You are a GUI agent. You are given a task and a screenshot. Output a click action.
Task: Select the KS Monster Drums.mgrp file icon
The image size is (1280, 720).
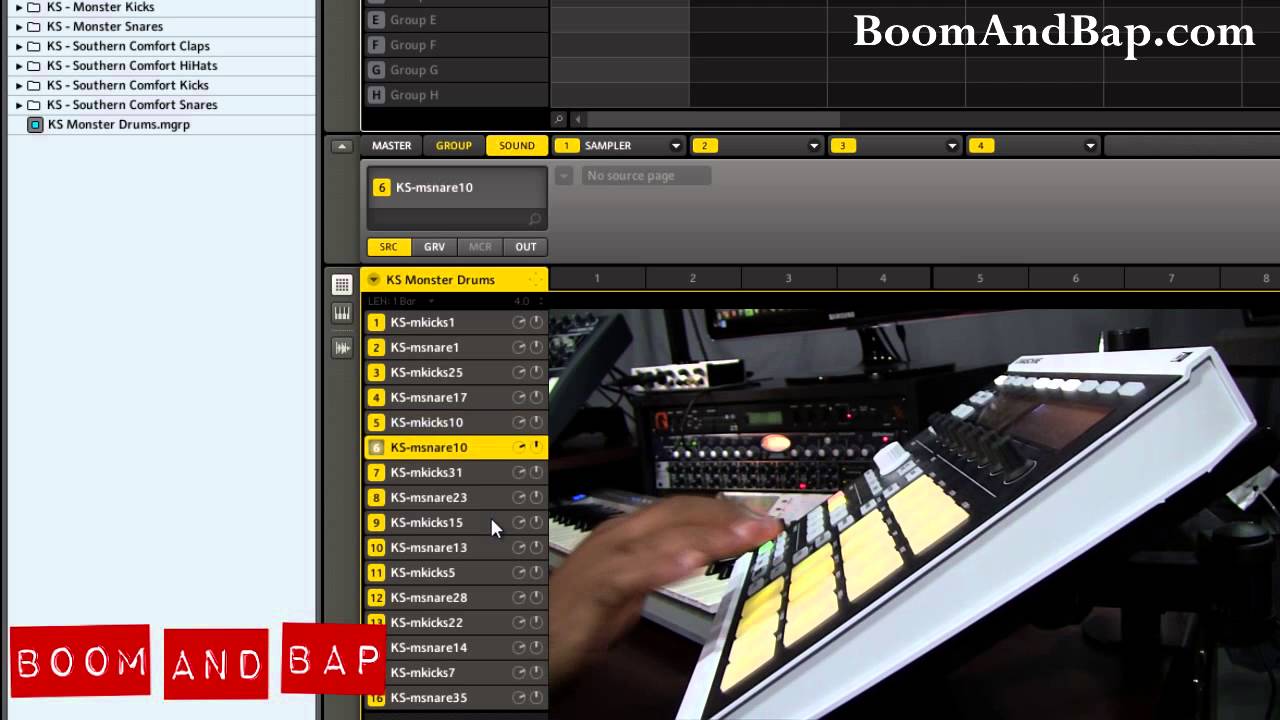pyautogui.click(x=35, y=125)
